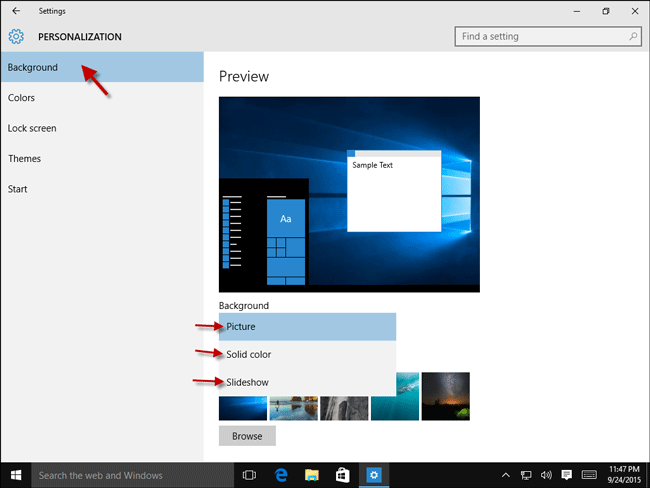Viewport: 650px width, 488px height.
Task: Switch to the Themes section
Action: pos(102,158)
